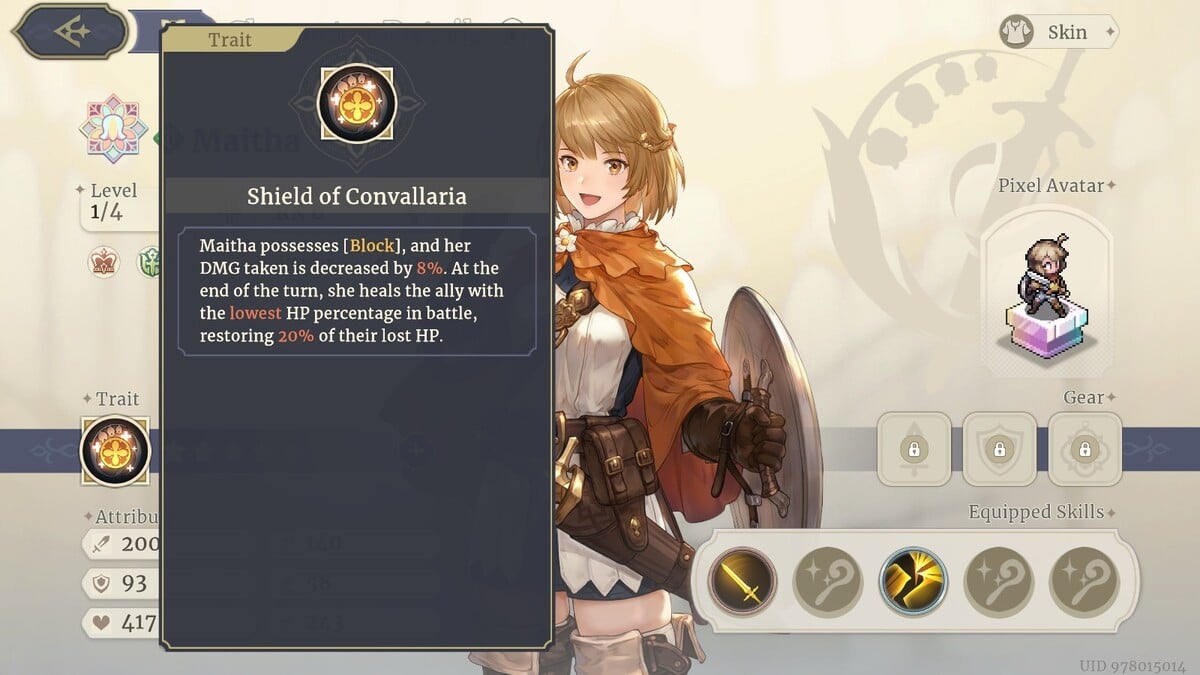This screenshot has width=1200, height=675.
Task: Tap the locked accessory gear slot
Action: tap(1085, 449)
